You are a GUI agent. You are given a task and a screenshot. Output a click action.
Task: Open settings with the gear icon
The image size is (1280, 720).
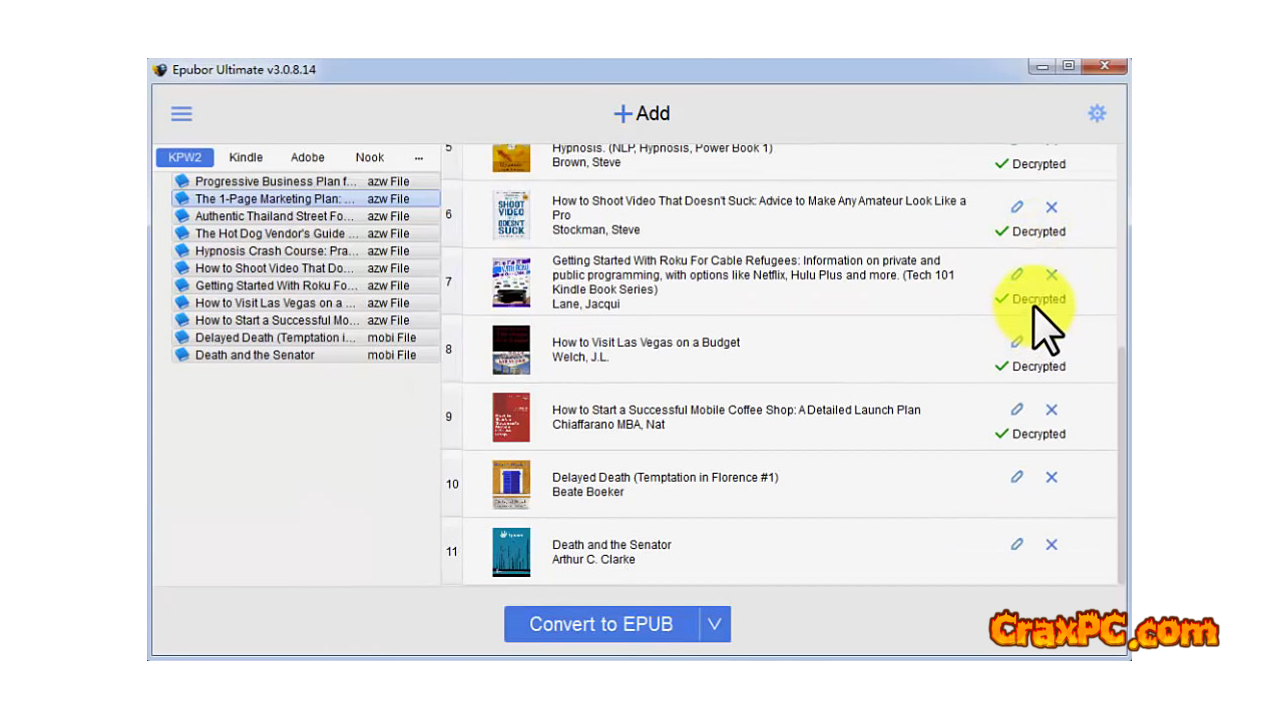(x=1097, y=114)
